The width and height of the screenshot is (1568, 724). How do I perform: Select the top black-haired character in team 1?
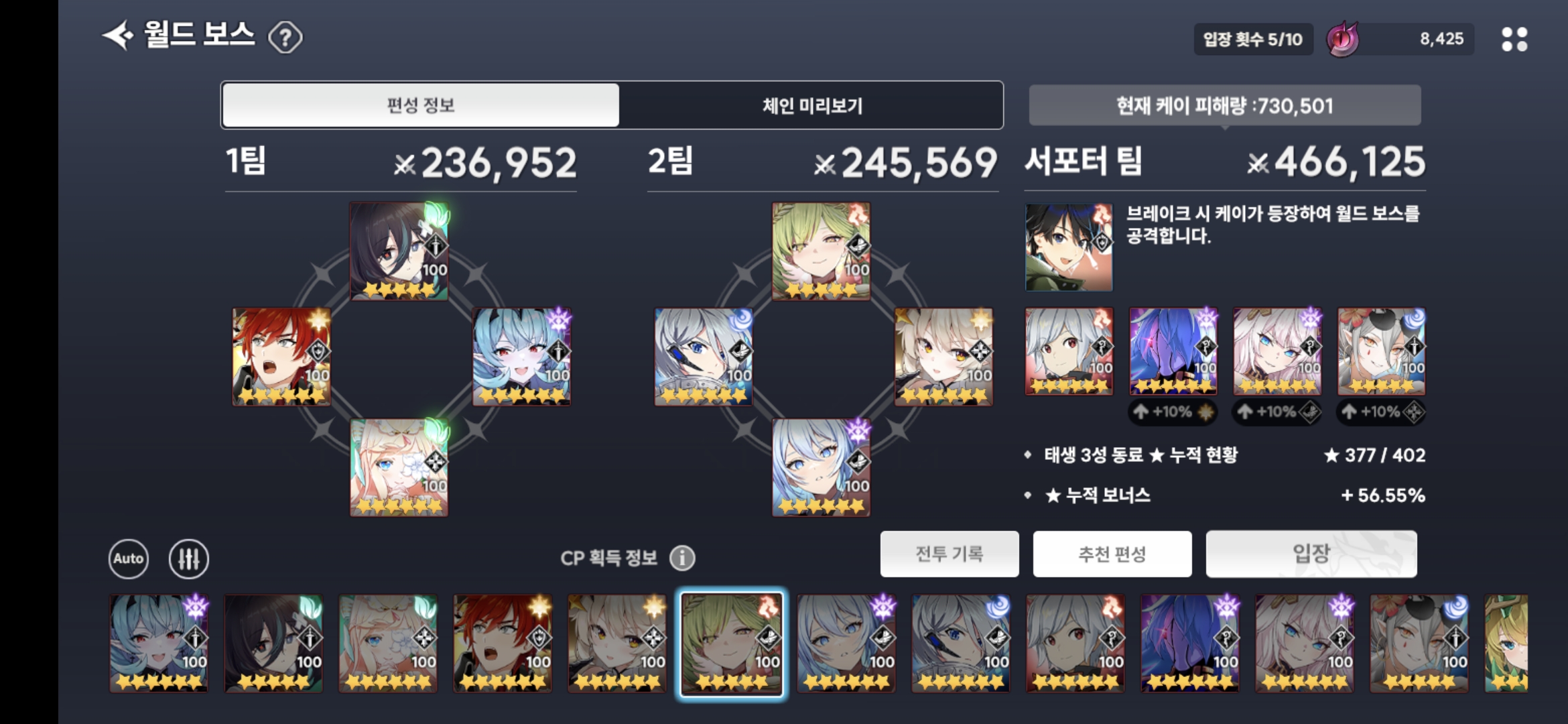tap(399, 251)
